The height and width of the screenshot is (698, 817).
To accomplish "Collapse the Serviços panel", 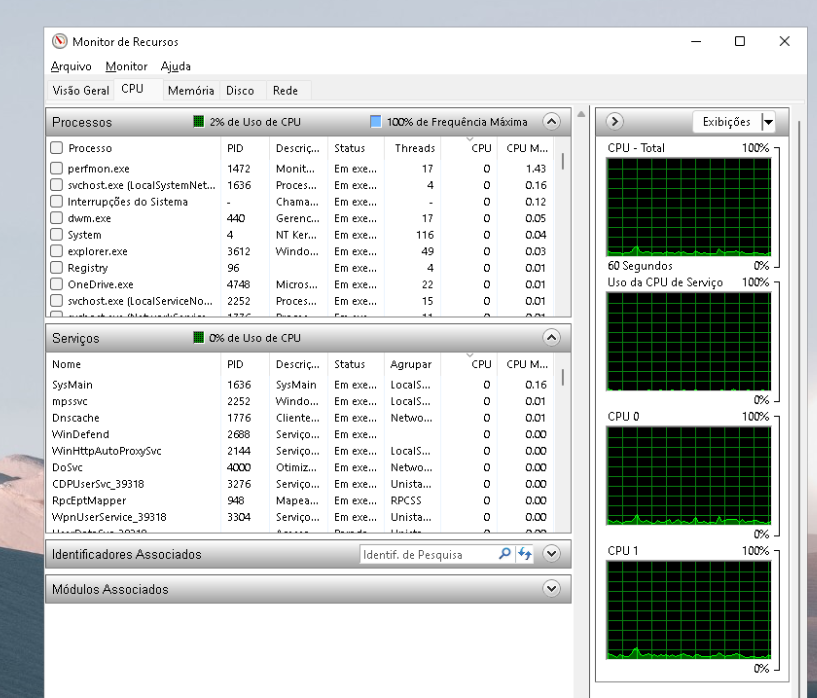I will coord(551,338).
